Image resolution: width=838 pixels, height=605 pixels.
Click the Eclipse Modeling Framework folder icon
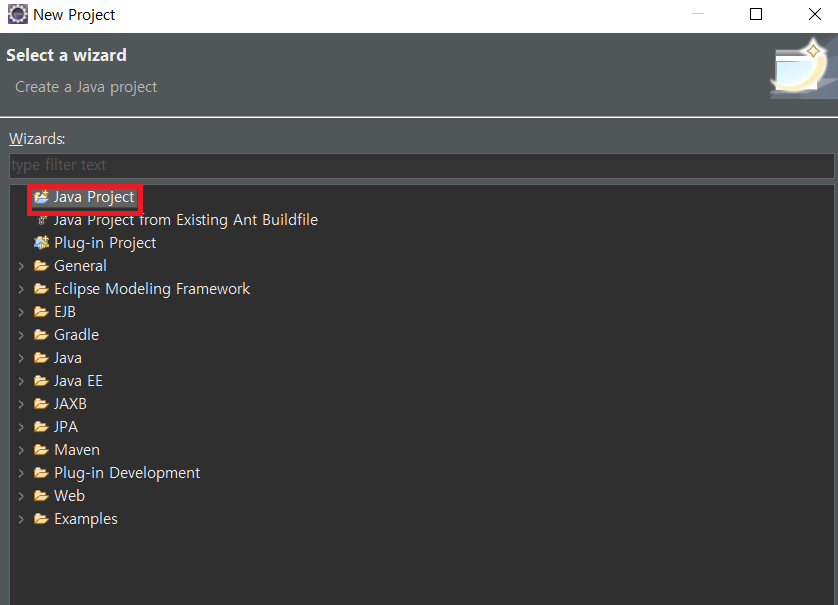click(x=41, y=289)
